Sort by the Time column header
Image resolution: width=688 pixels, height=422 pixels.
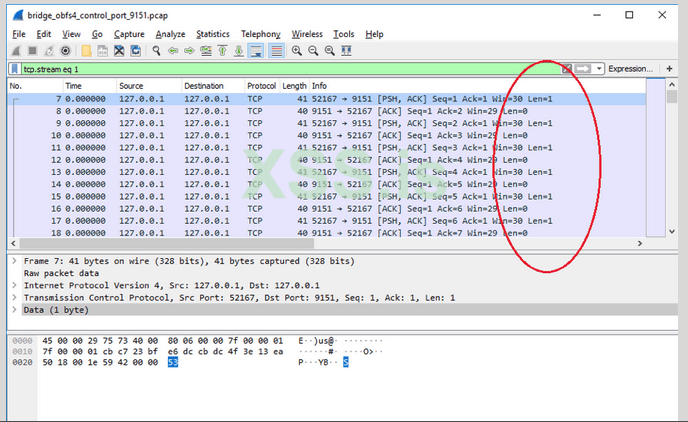pyautogui.click(x=90, y=86)
